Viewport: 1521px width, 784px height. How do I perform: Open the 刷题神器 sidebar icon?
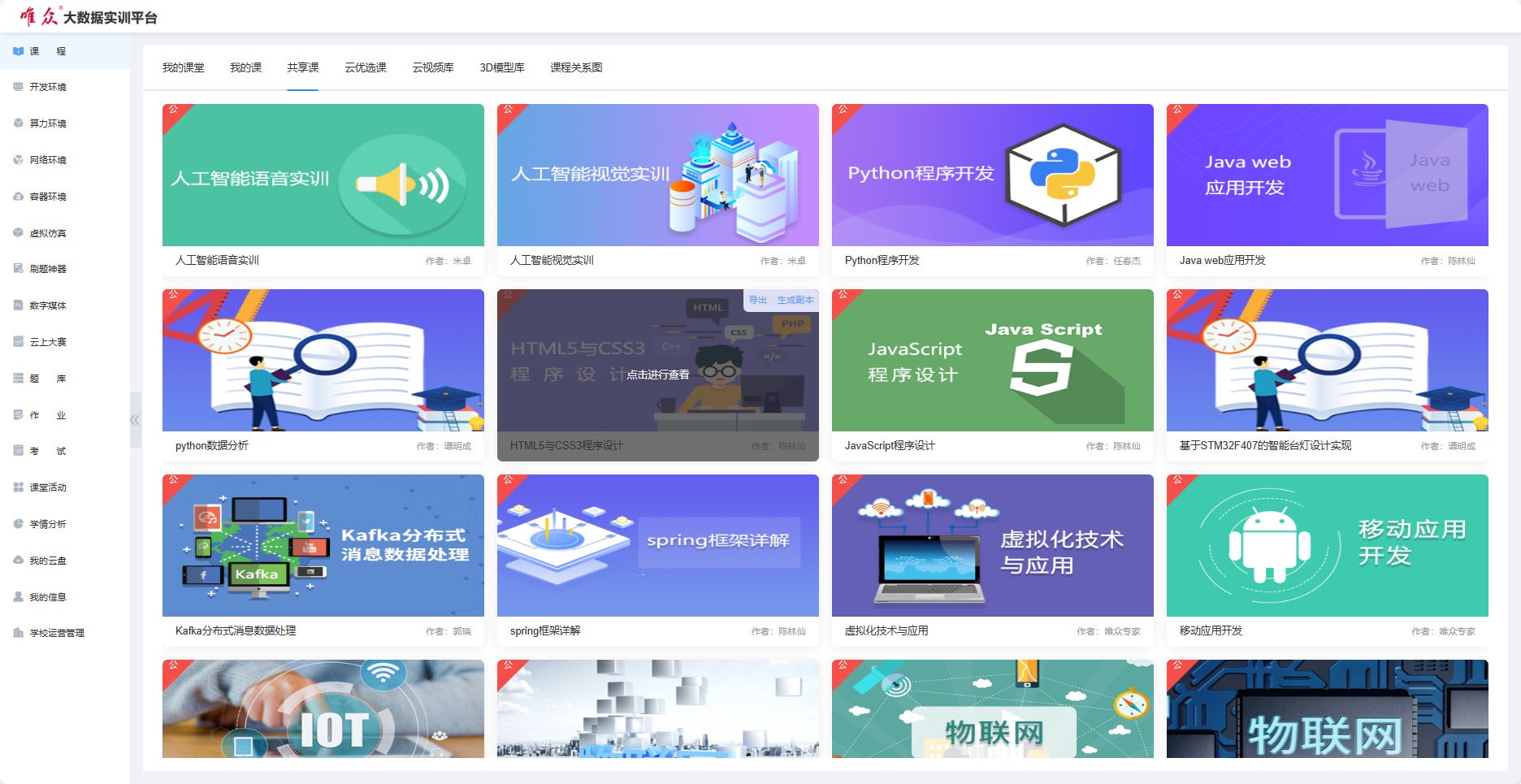[x=18, y=269]
